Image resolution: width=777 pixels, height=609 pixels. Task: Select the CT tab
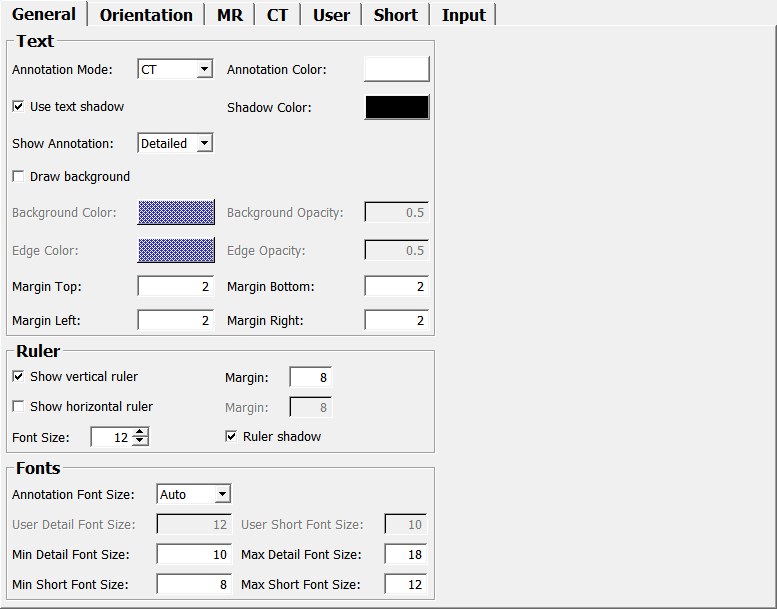click(x=277, y=15)
